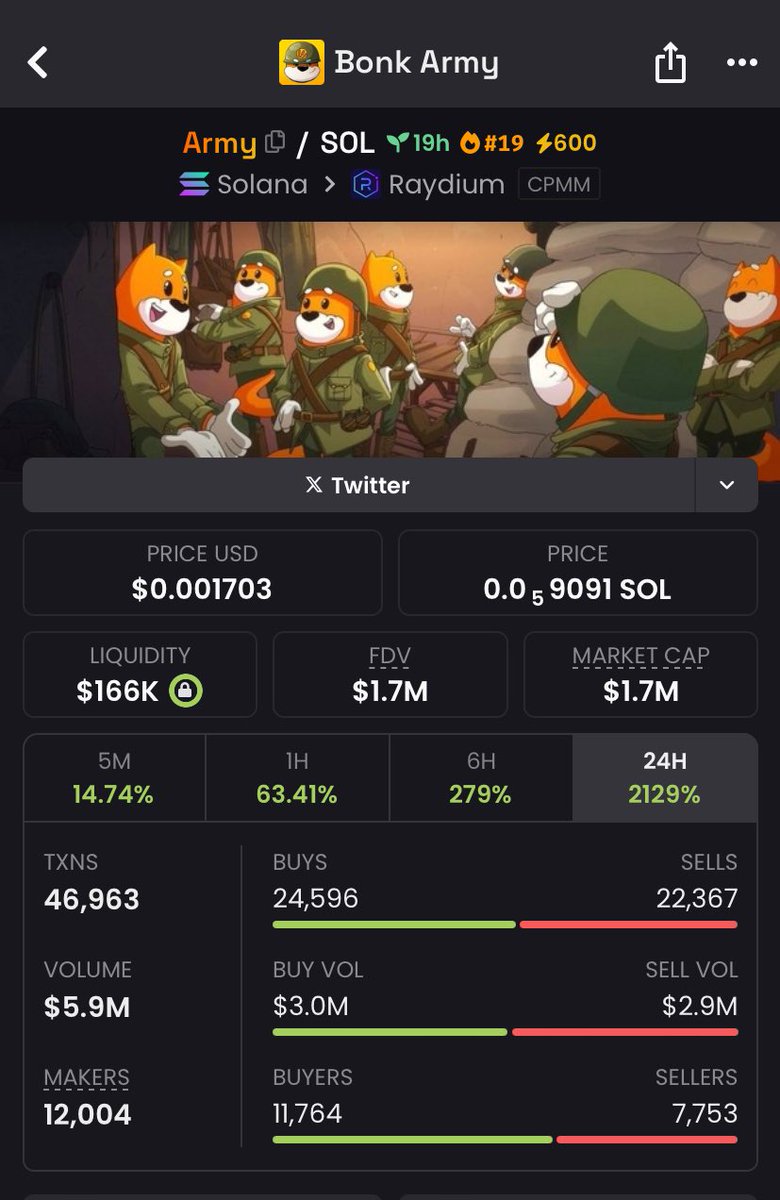Tap the Market Cap info box
The image size is (780, 1200).
click(641, 674)
